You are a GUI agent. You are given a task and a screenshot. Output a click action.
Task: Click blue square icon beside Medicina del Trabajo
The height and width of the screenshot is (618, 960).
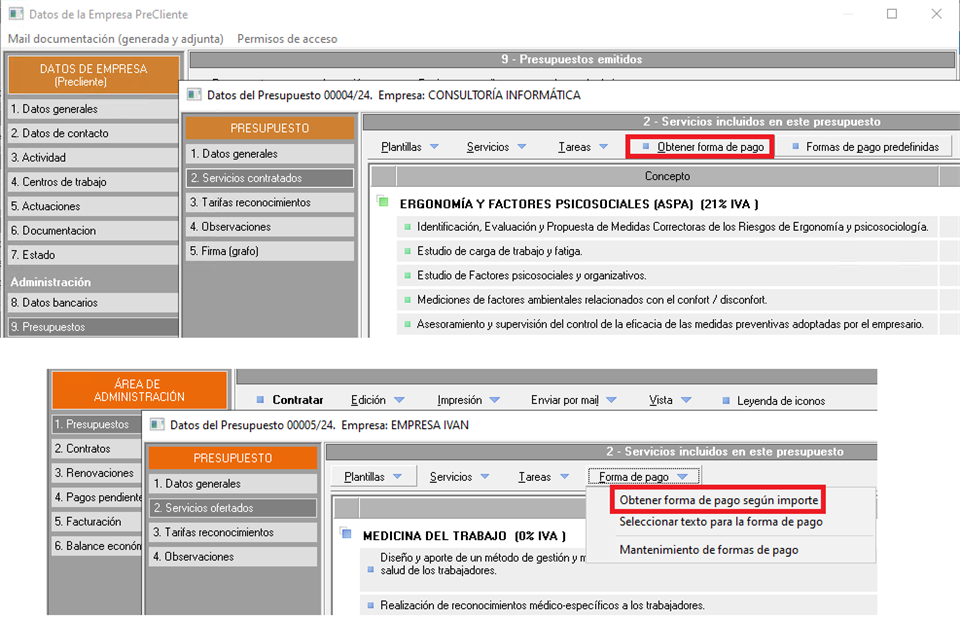pyautogui.click(x=346, y=534)
